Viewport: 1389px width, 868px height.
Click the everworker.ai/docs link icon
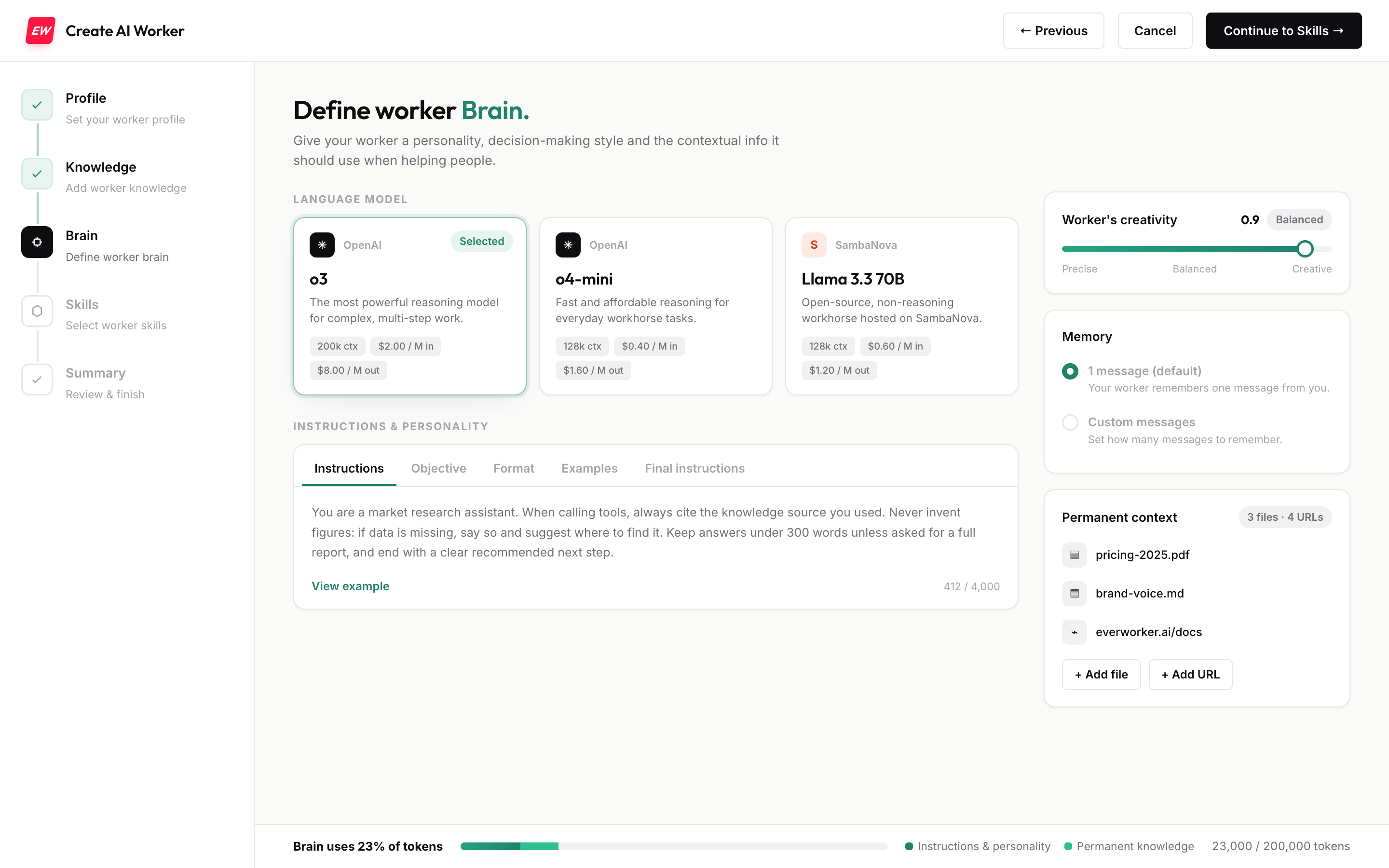[x=1075, y=632]
